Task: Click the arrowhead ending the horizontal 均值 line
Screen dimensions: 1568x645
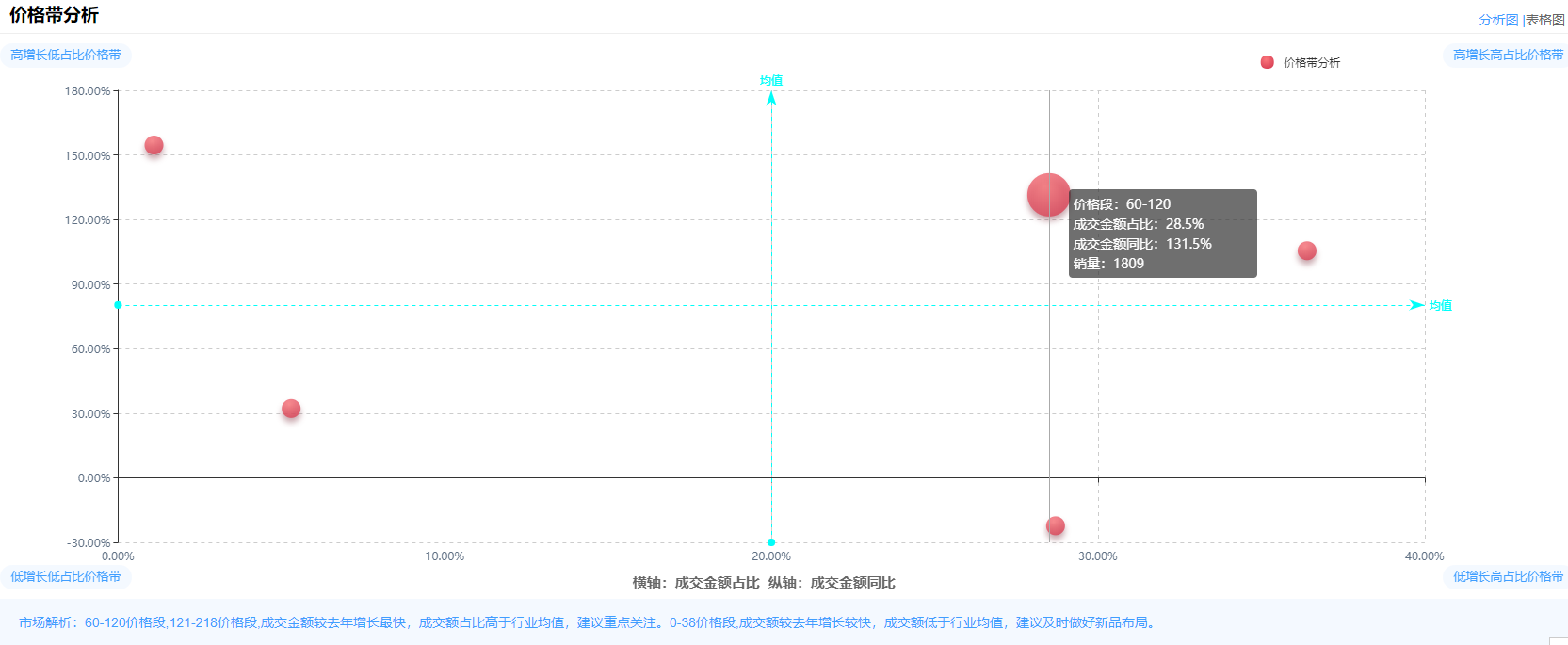Action: [x=1417, y=305]
